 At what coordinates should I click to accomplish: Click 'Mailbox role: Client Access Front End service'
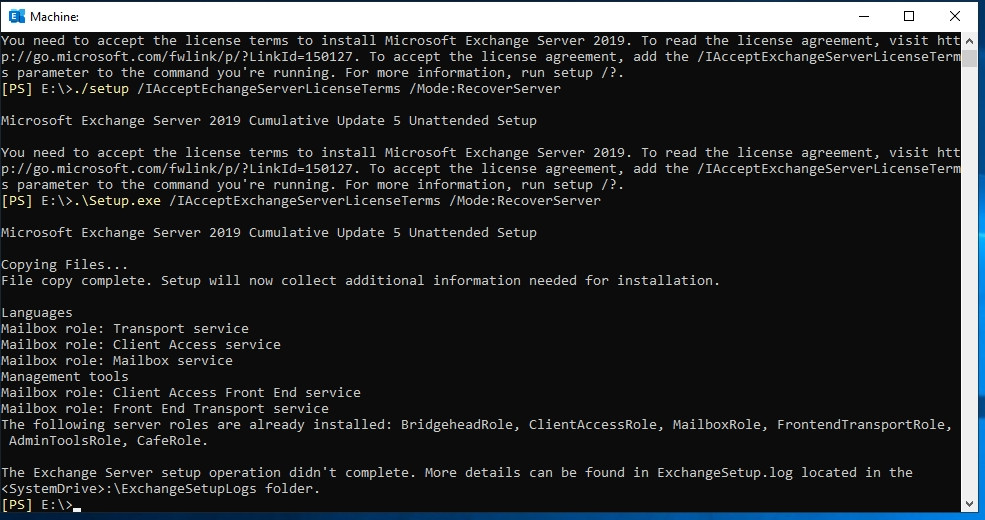coord(181,393)
